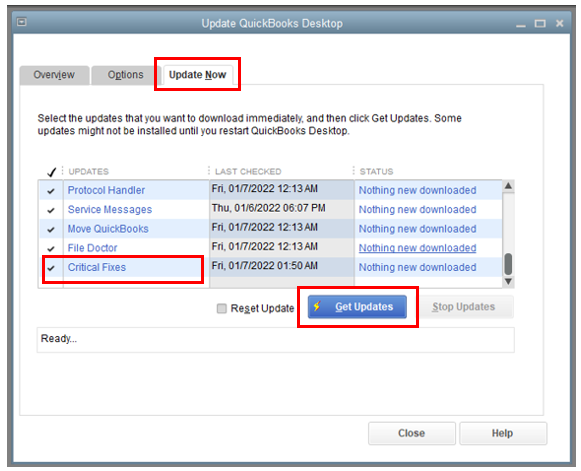Toggle the Critical Fixes checkmark
Viewport: 581px width, 471px height.
51,268
